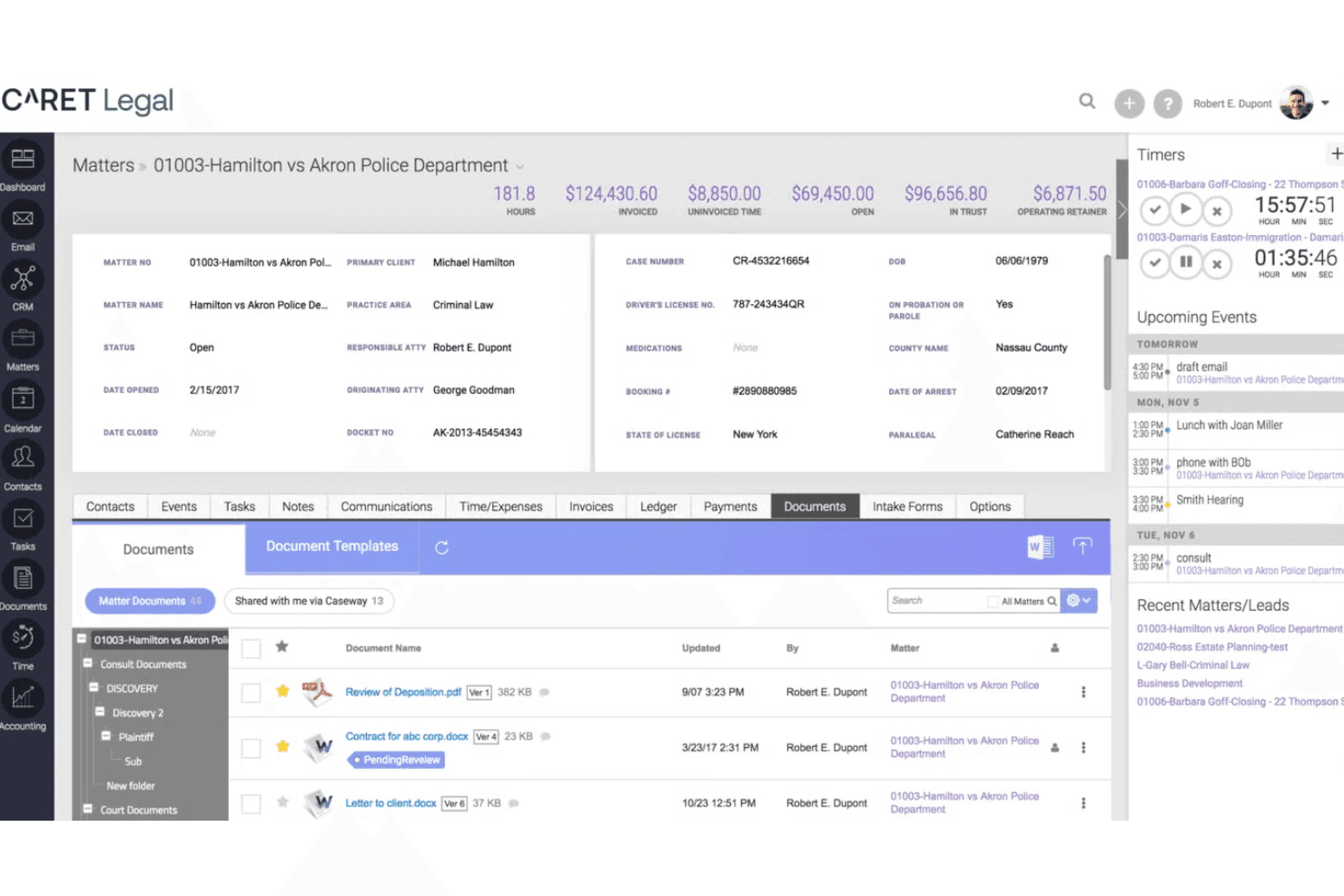1344x896 pixels.
Task: Click the Word icon in the documents bar
Action: point(1040,546)
